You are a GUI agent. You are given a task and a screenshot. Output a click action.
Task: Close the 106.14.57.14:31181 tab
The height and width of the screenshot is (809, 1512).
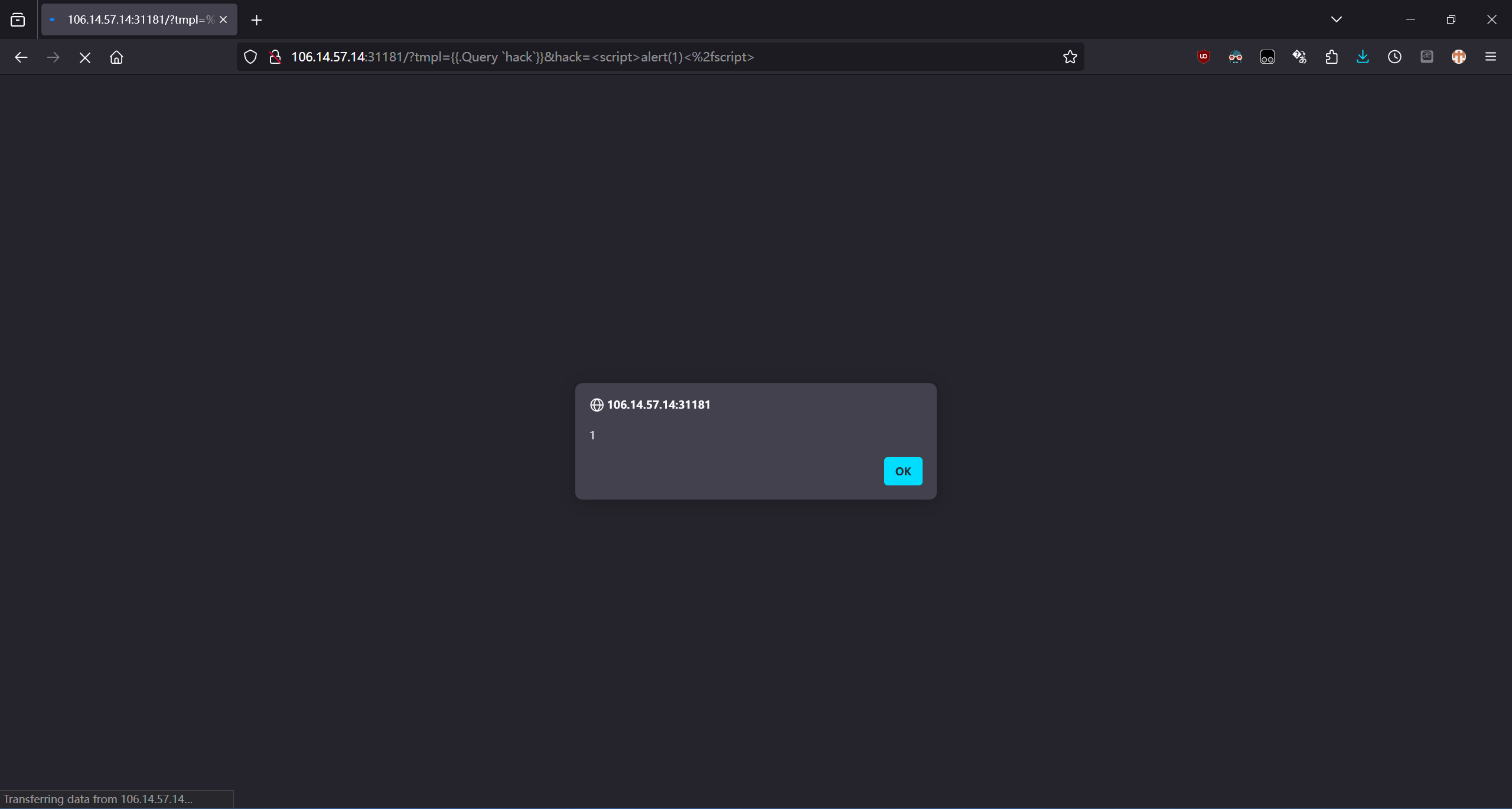point(223,19)
